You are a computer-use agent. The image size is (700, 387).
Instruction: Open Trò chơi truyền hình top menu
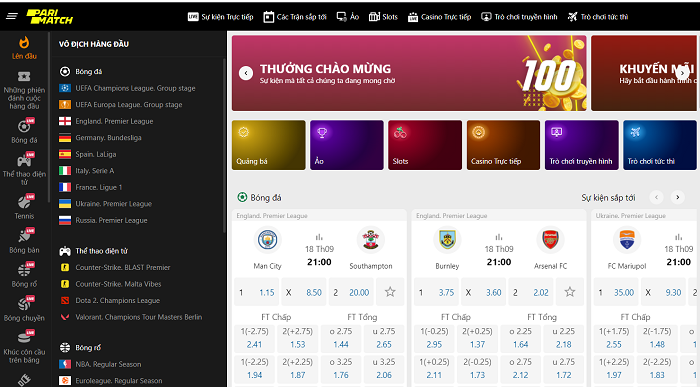coord(519,17)
